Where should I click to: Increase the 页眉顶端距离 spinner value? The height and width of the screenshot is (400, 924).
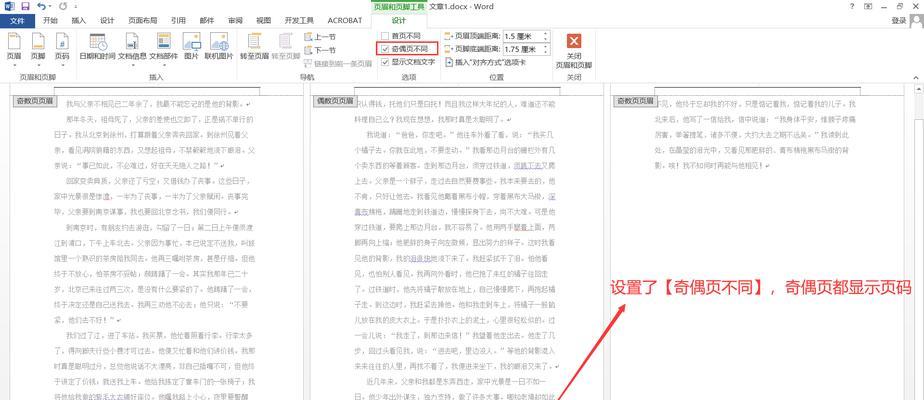[x=546, y=34]
